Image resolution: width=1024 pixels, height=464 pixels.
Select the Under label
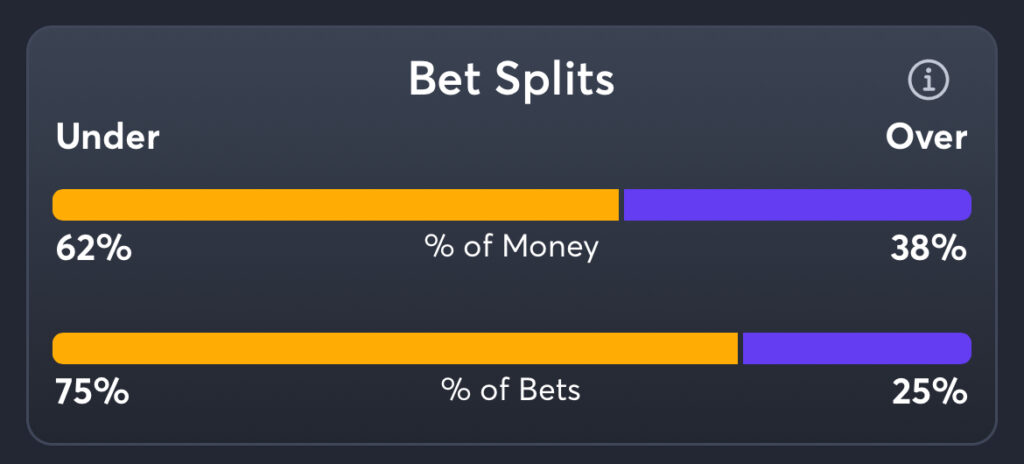107,137
